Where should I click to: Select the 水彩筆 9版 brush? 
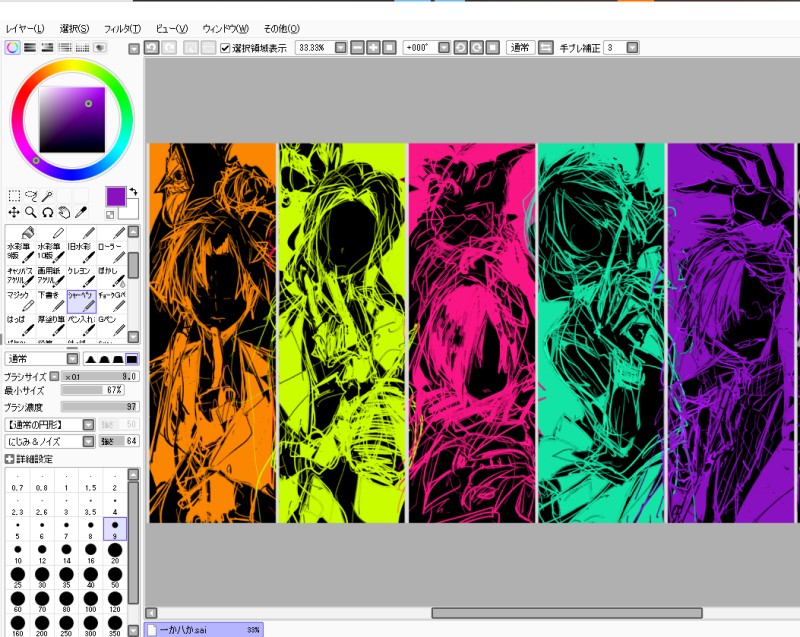pos(20,251)
